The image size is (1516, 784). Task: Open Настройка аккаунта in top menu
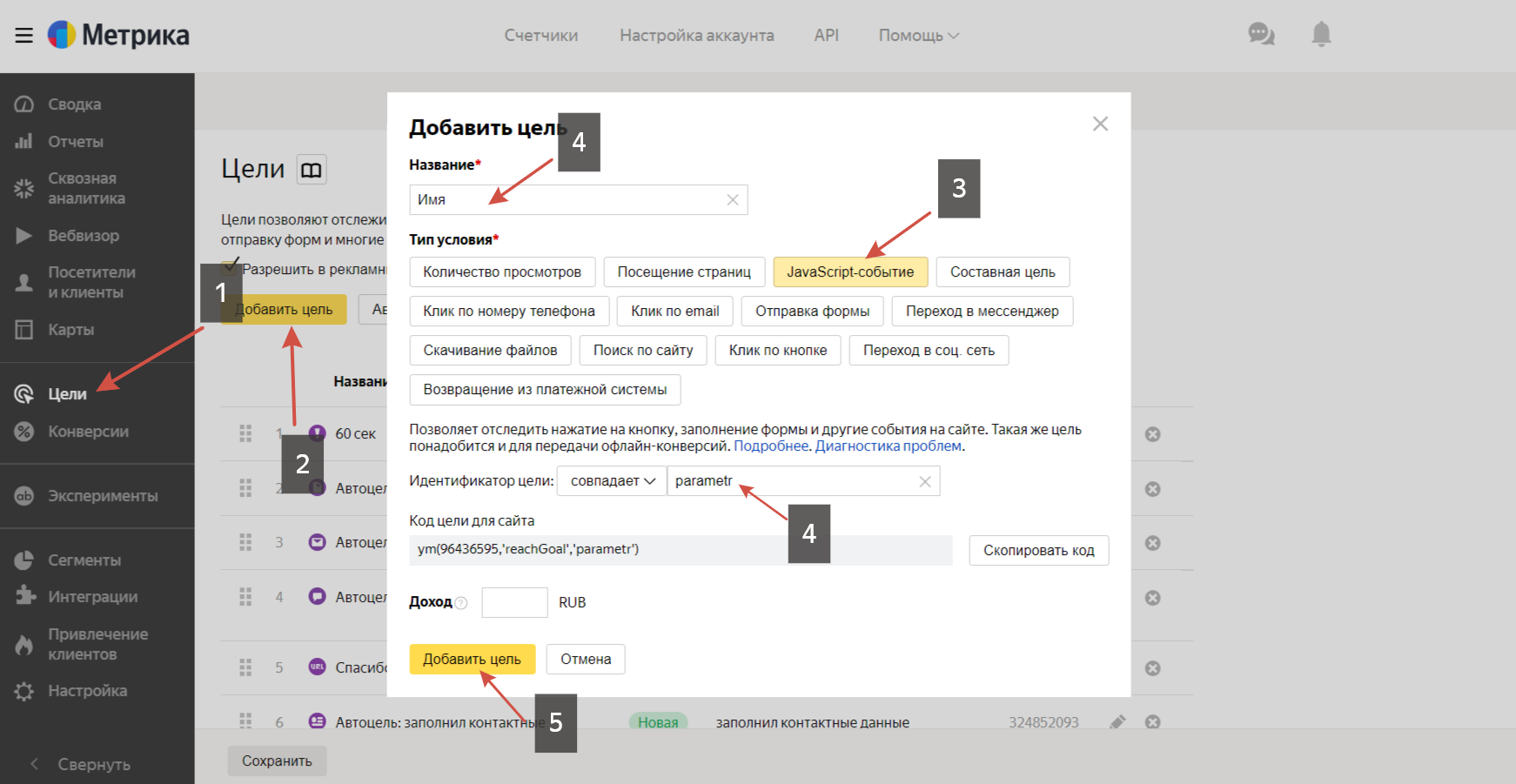[697, 35]
